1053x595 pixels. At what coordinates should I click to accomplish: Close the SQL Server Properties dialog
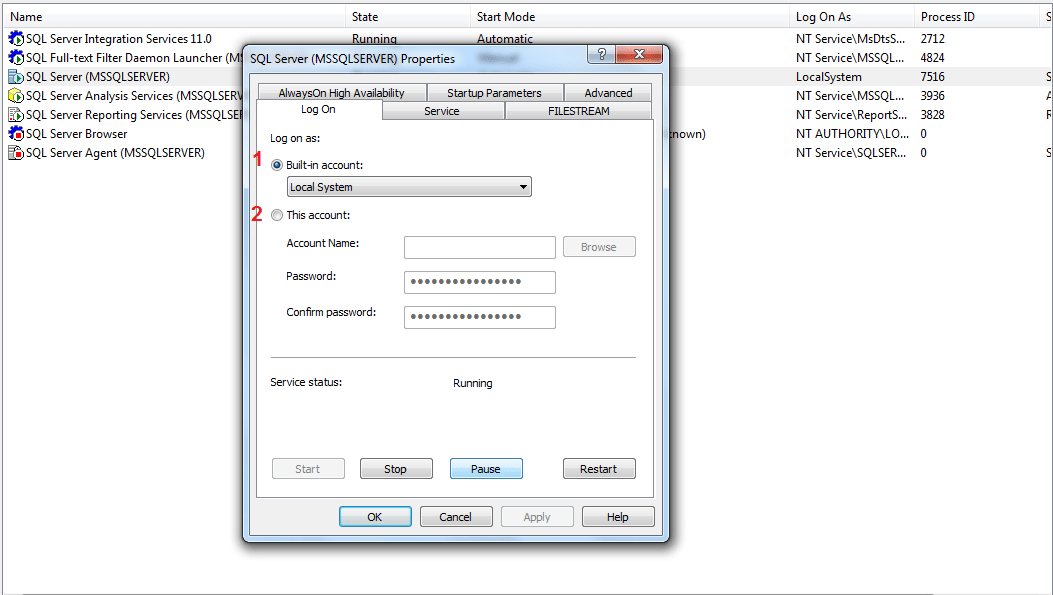[x=639, y=54]
